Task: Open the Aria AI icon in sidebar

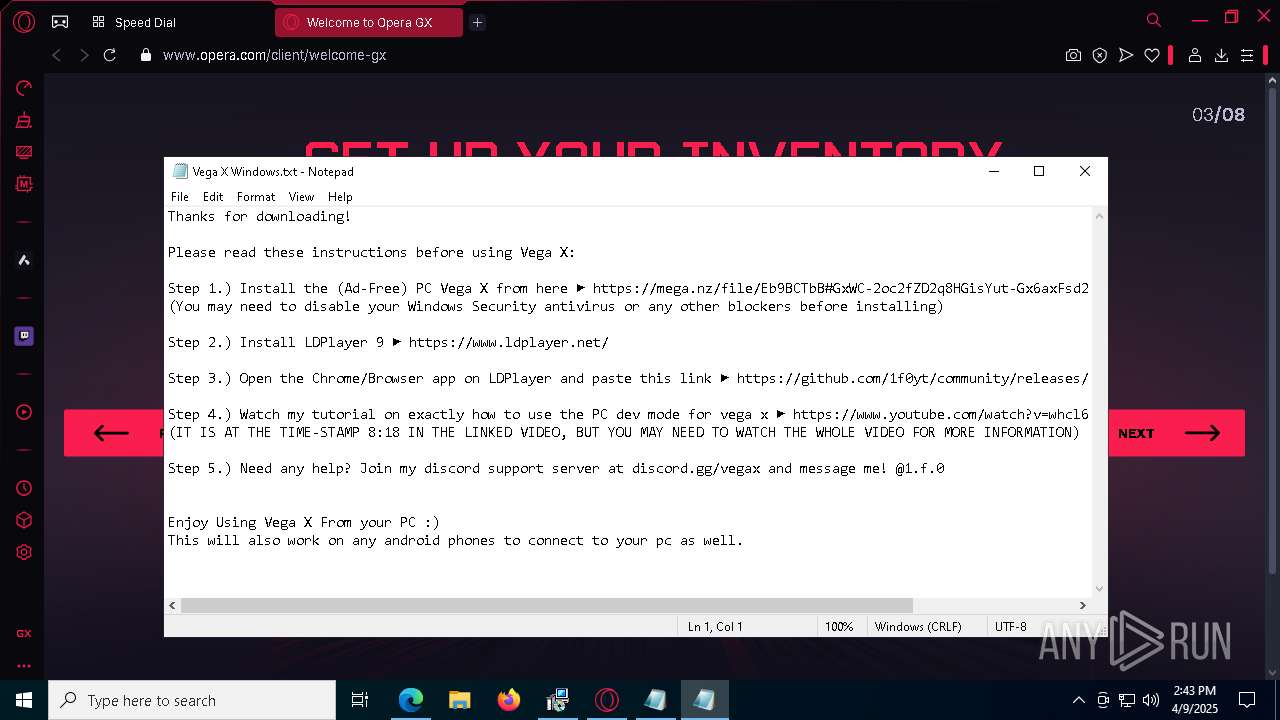Action: click(x=24, y=260)
